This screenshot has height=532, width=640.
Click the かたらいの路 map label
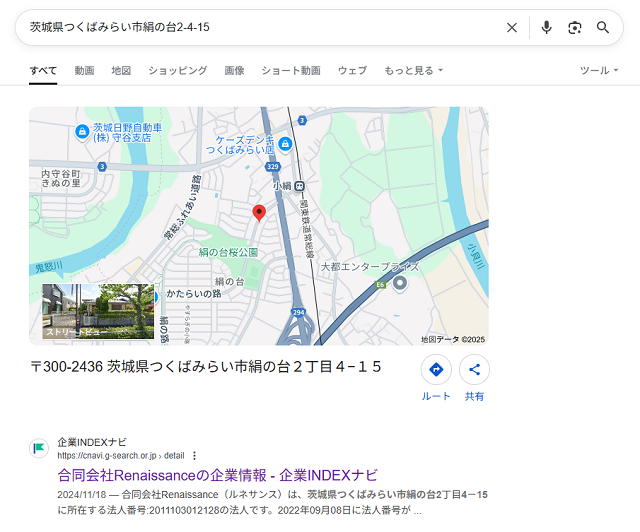pyautogui.click(x=194, y=294)
